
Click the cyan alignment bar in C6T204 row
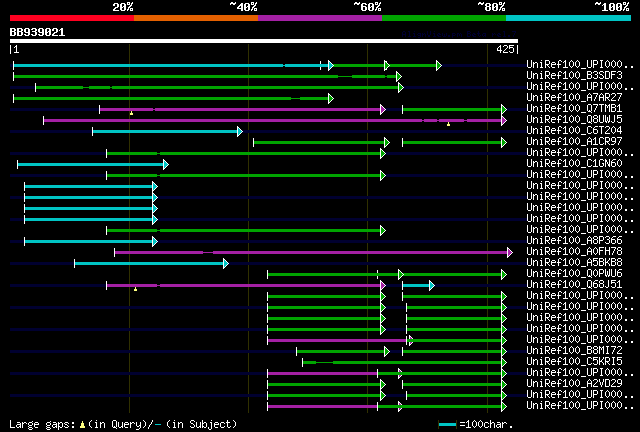[167, 131]
